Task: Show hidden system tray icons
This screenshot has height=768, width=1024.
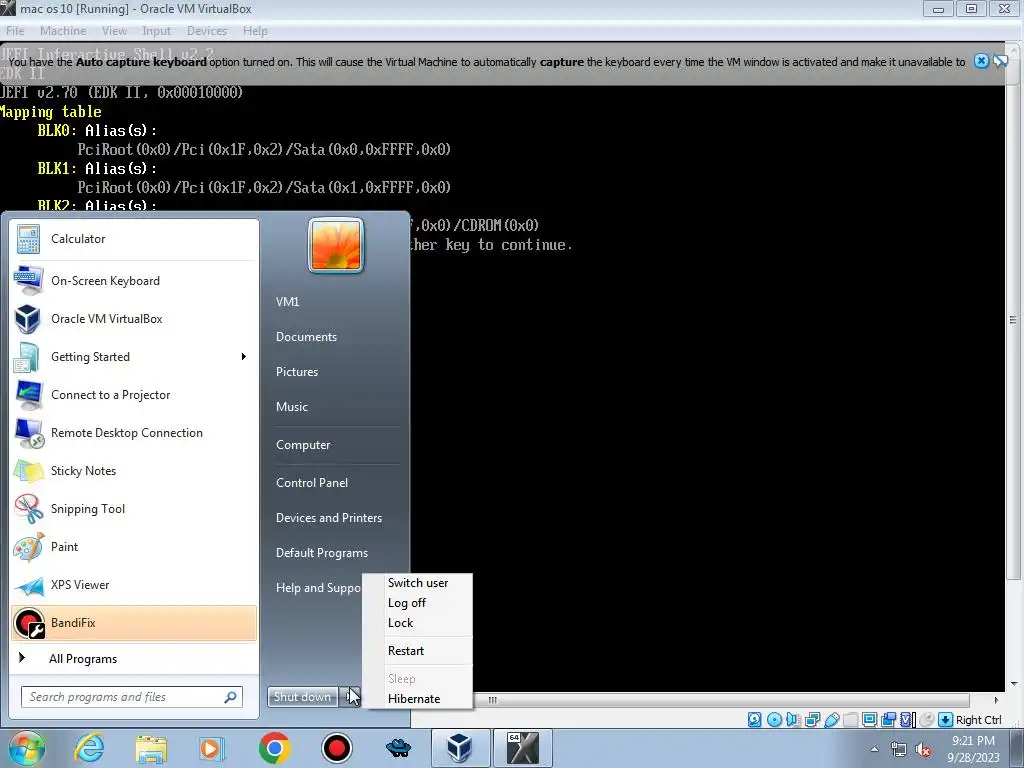Action: tap(874, 749)
